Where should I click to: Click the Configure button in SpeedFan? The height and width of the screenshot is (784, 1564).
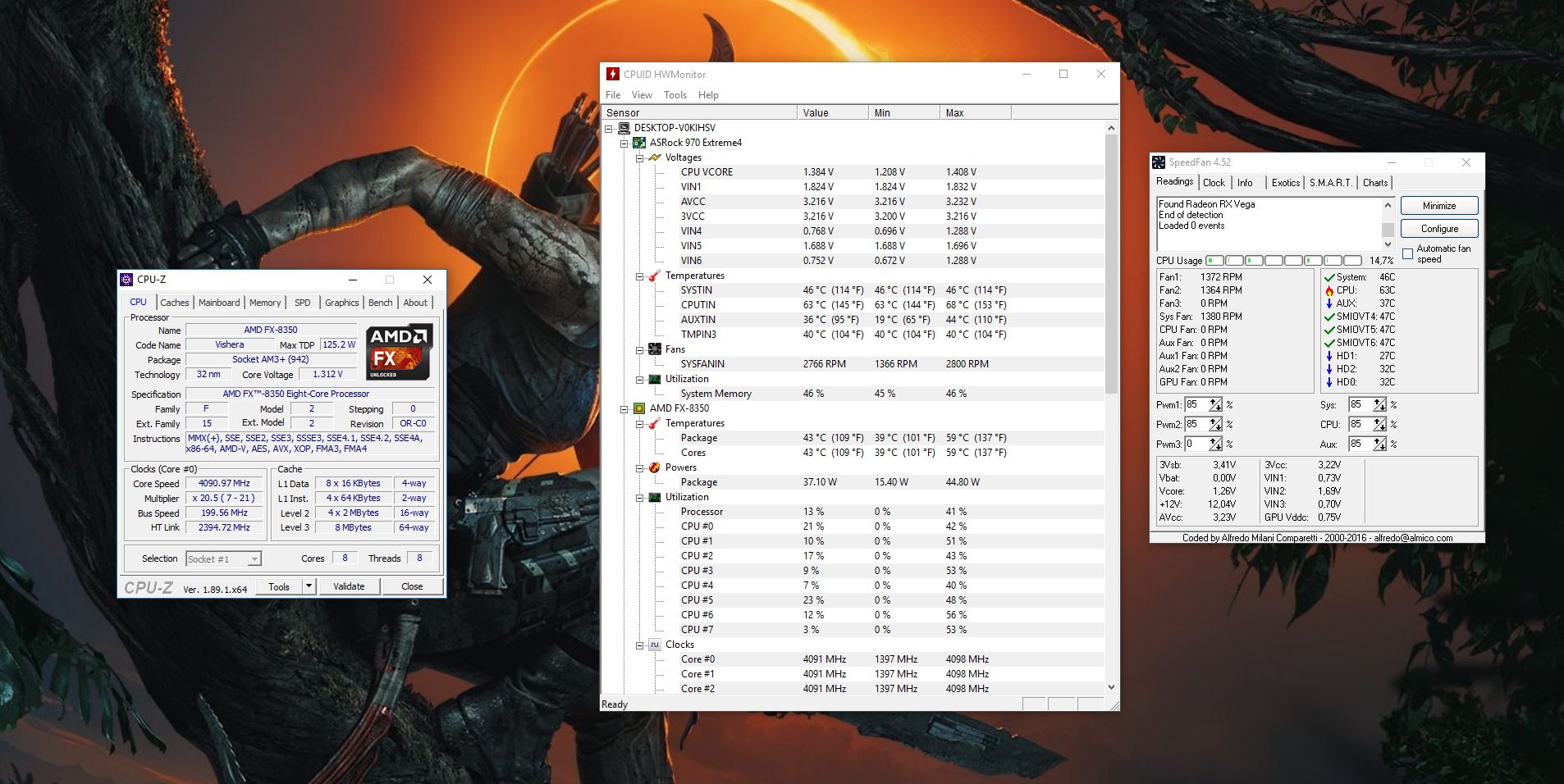click(x=1439, y=229)
